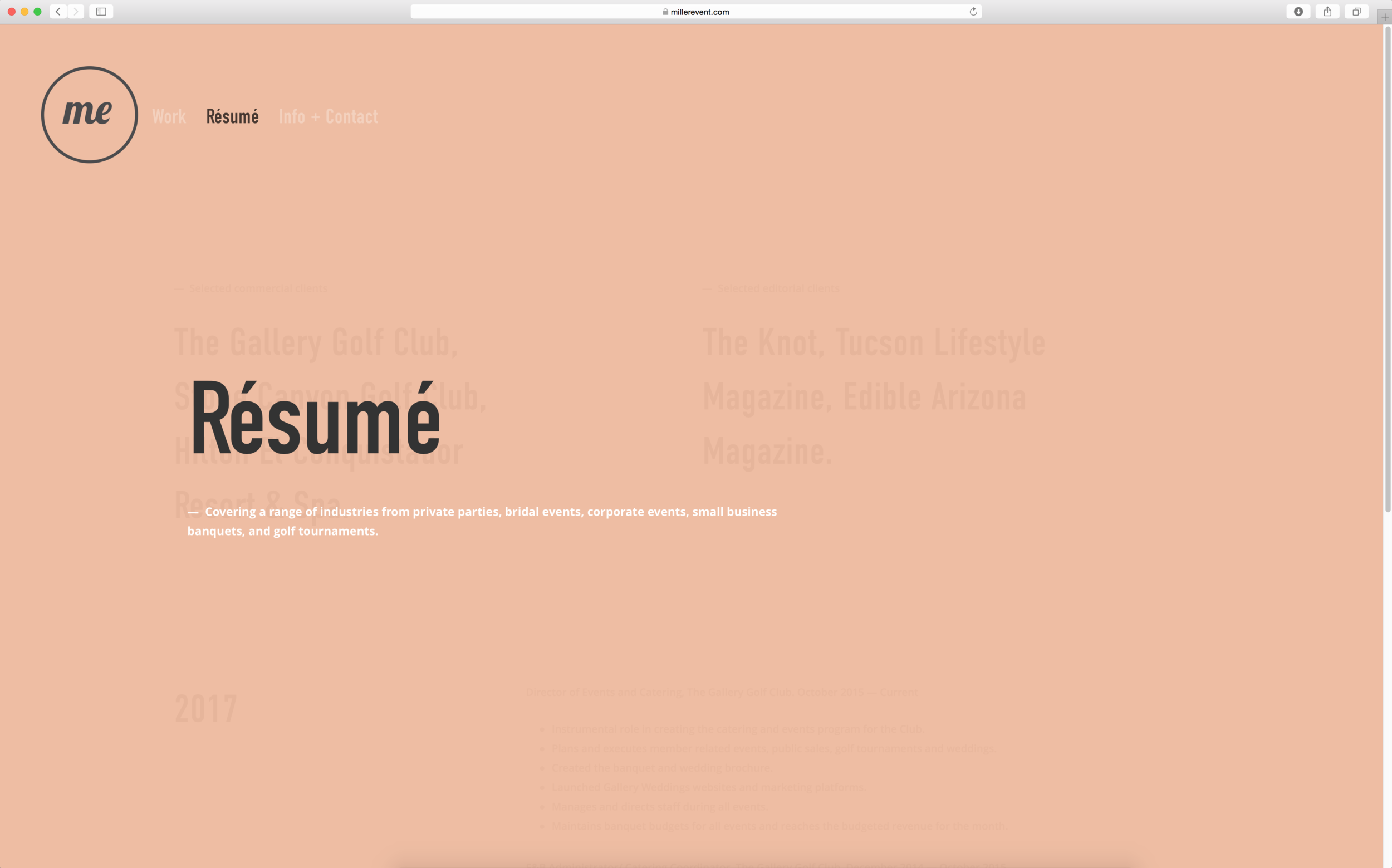The height and width of the screenshot is (868, 1392).
Task: Open the Safari downloads button
Action: pyautogui.click(x=1298, y=12)
